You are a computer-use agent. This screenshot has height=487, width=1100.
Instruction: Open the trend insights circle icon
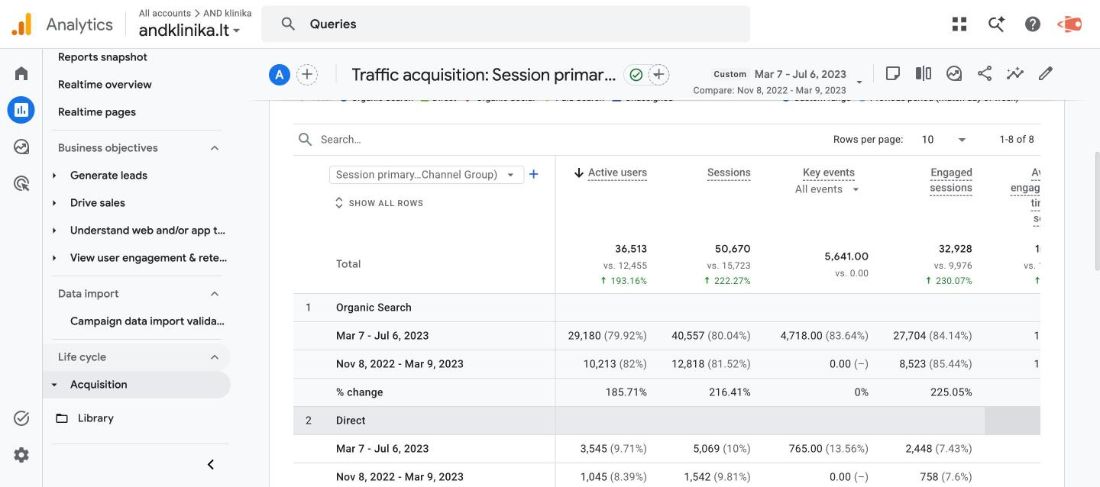954,74
